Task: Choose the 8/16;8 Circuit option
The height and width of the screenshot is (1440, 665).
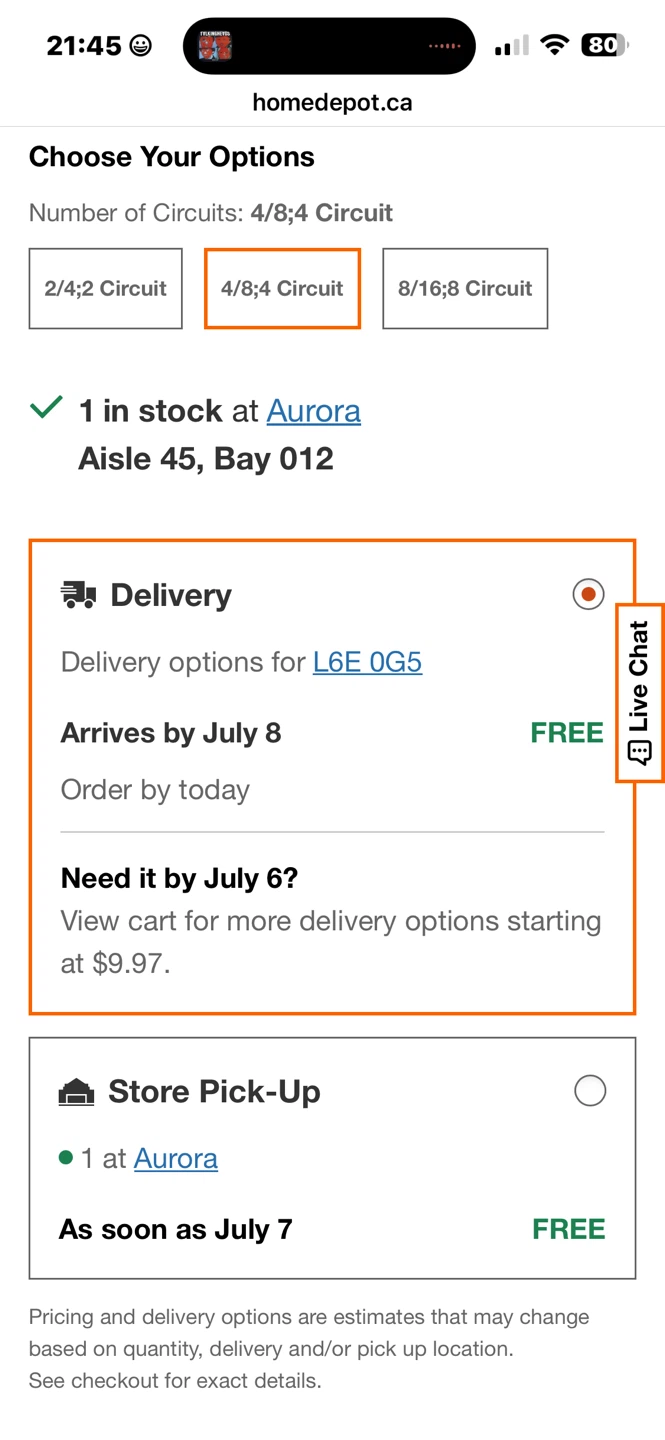Action: [465, 289]
